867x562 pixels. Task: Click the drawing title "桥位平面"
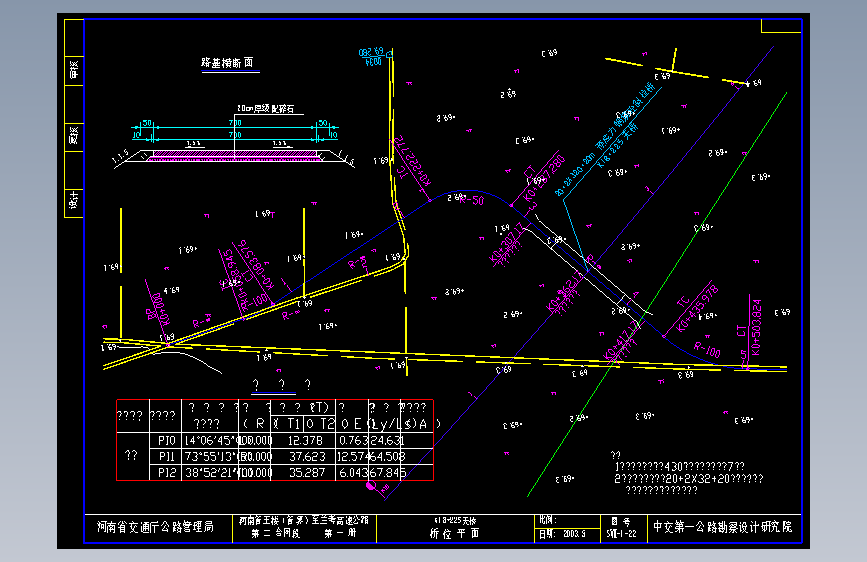pyautogui.click(x=455, y=533)
